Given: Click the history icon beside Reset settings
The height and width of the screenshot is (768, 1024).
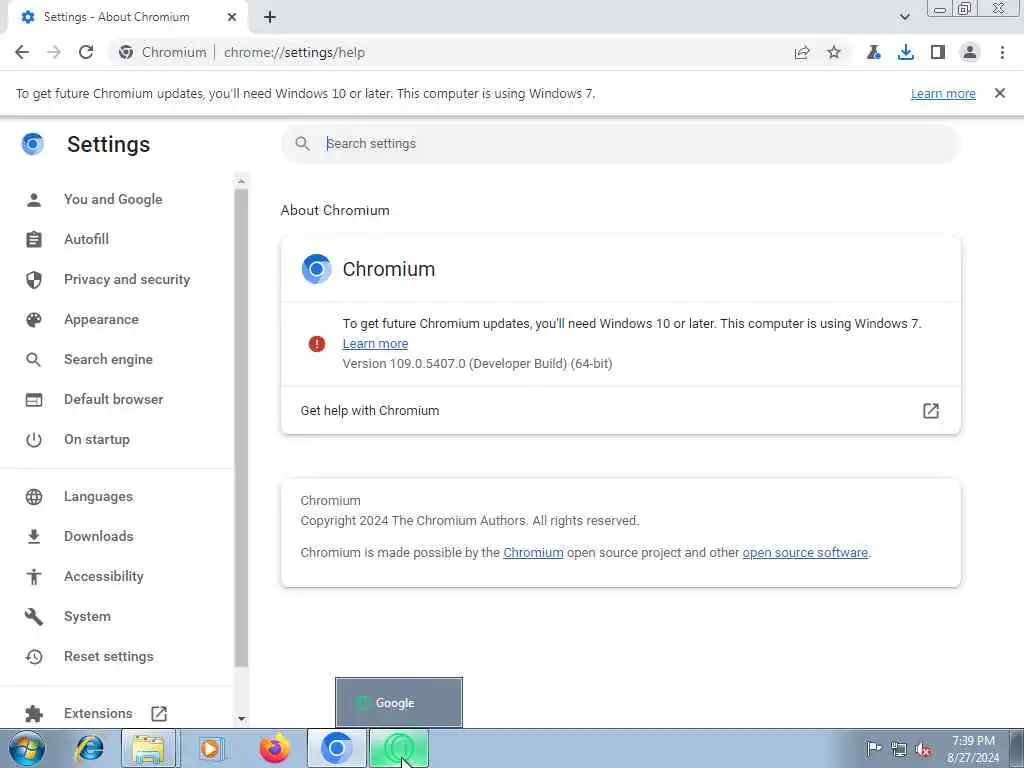Looking at the screenshot, I should [x=34, y=657].
